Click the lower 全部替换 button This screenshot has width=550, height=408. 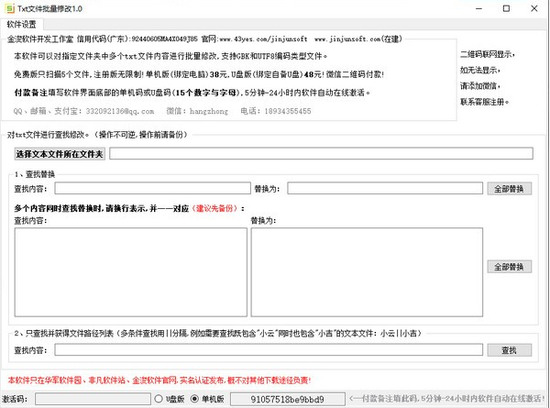pos(509,267)
